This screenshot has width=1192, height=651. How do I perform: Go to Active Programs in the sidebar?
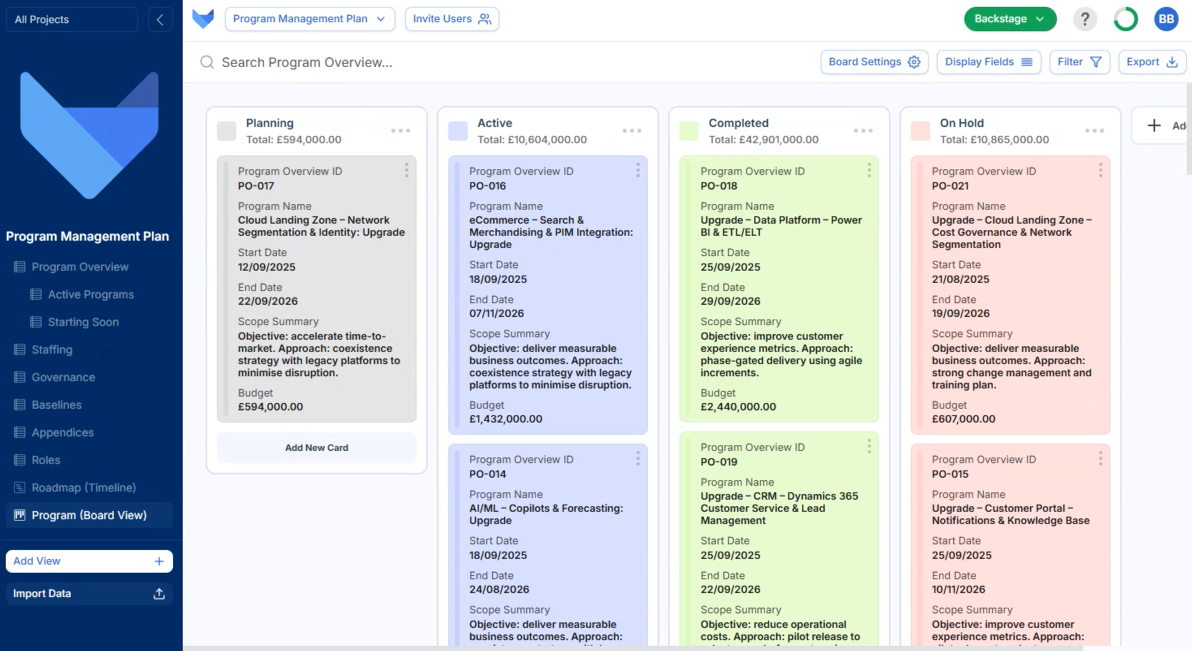pos(90,295)
